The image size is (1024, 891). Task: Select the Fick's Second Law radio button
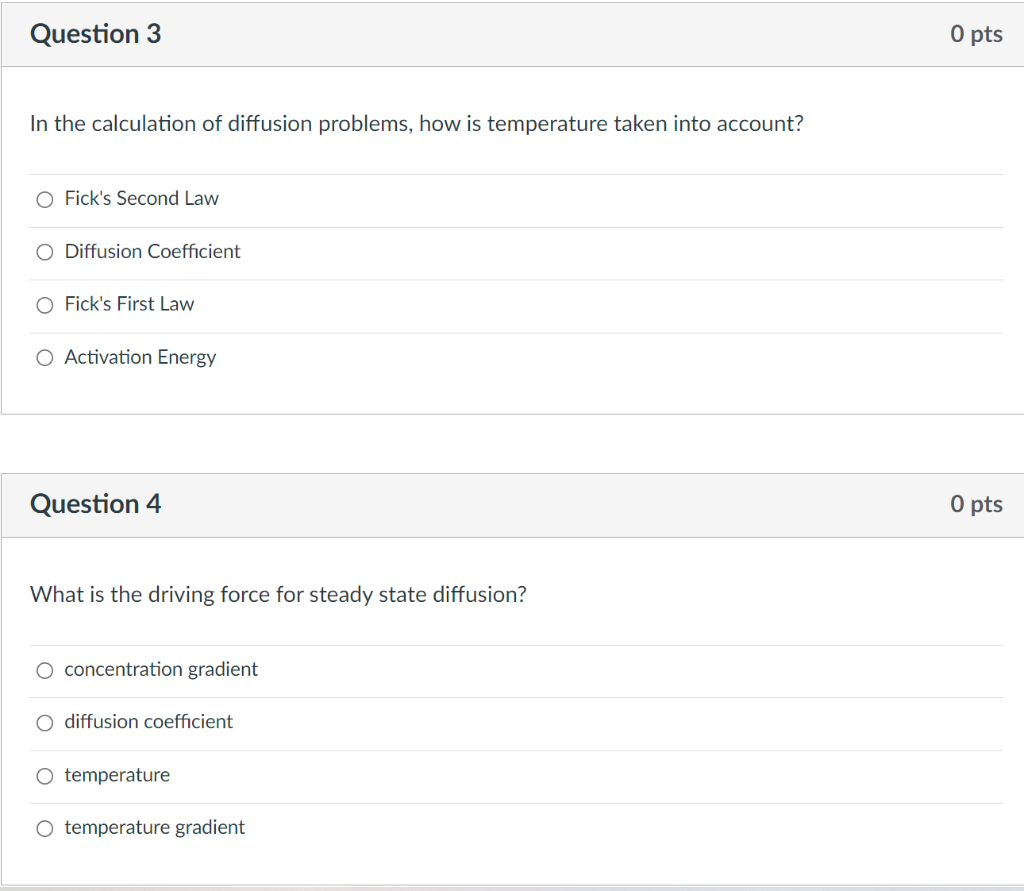44,199
